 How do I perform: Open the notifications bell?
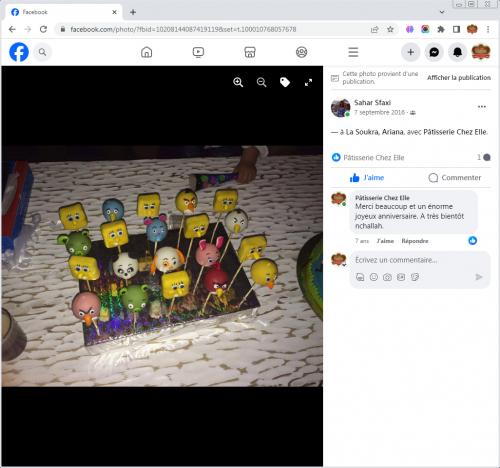[x=457, y=52]
